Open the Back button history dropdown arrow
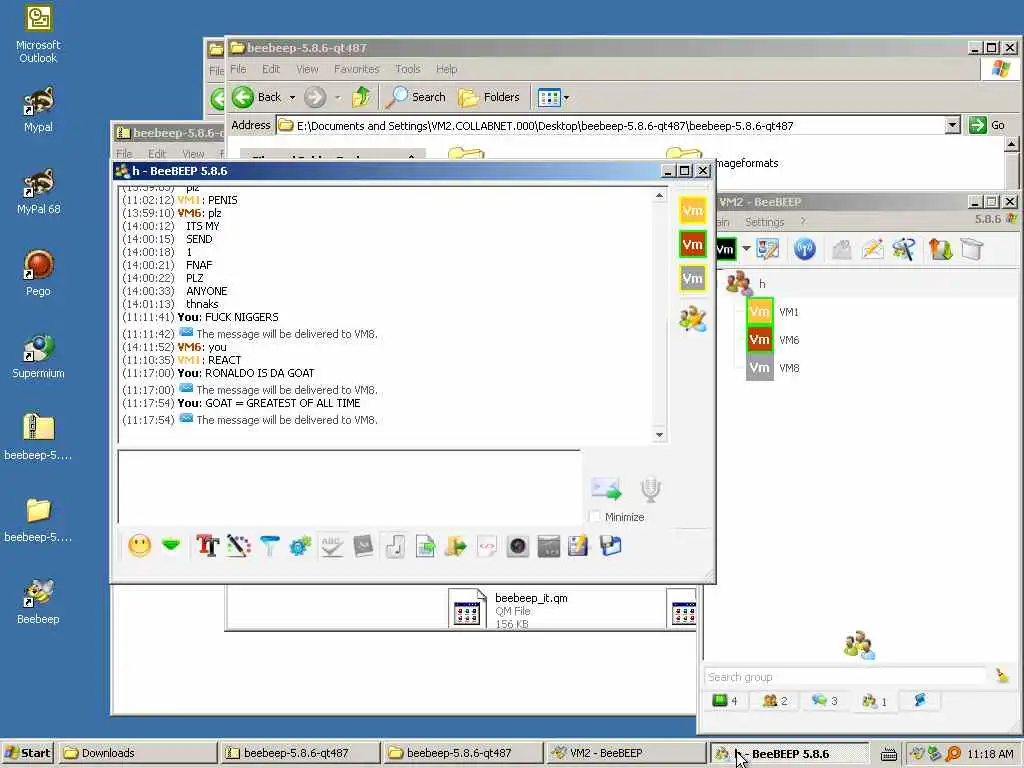The image size is (1024, 768). click(292, 98)
